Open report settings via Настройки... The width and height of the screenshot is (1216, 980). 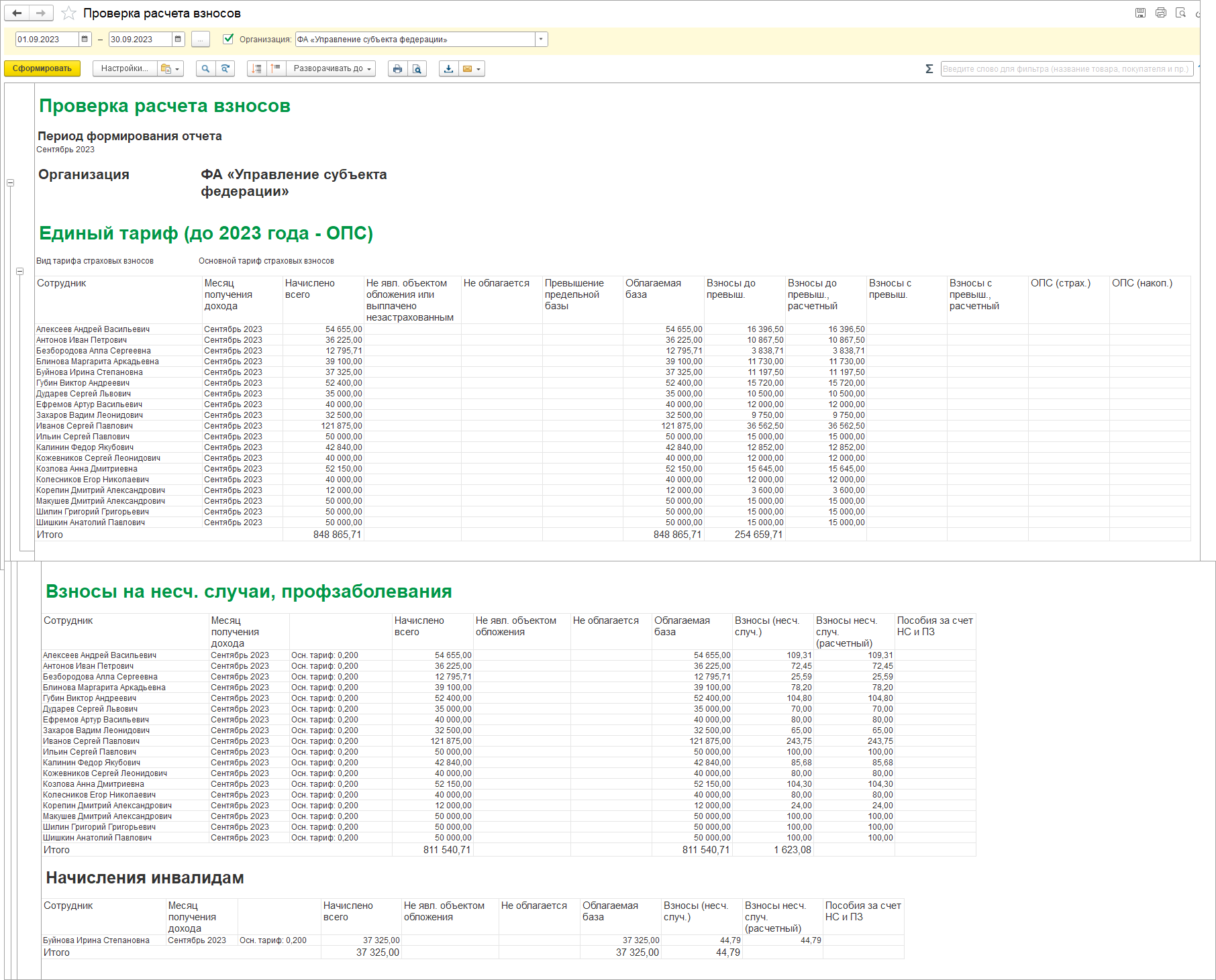[x=125, y=68]
